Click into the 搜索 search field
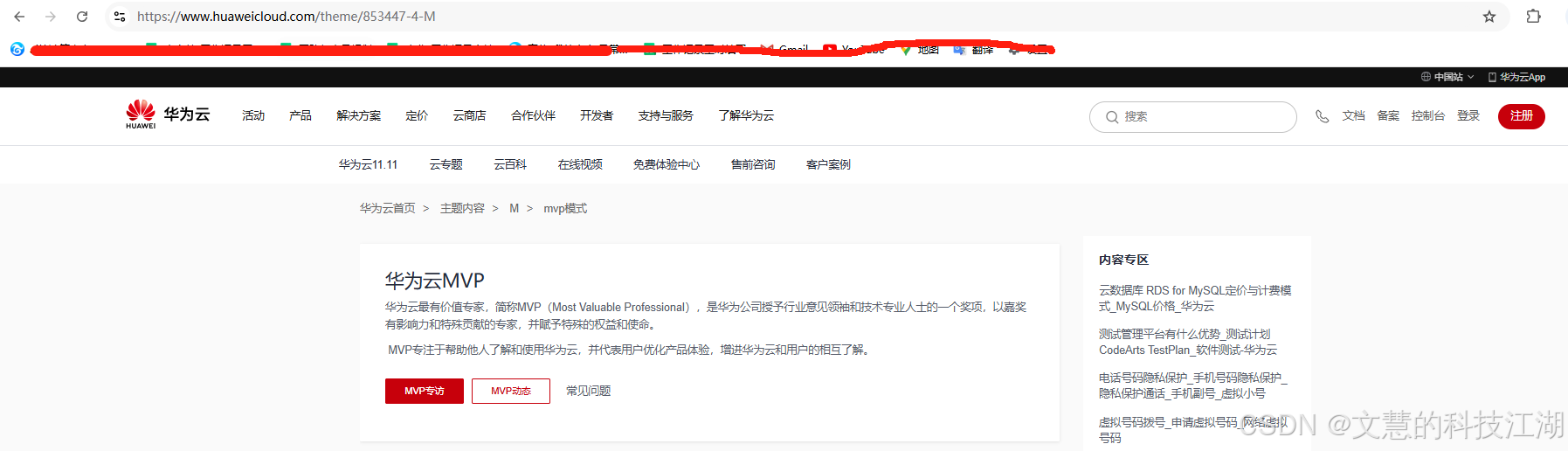Screen dimensions: 1568x451 coord(1193,117)
